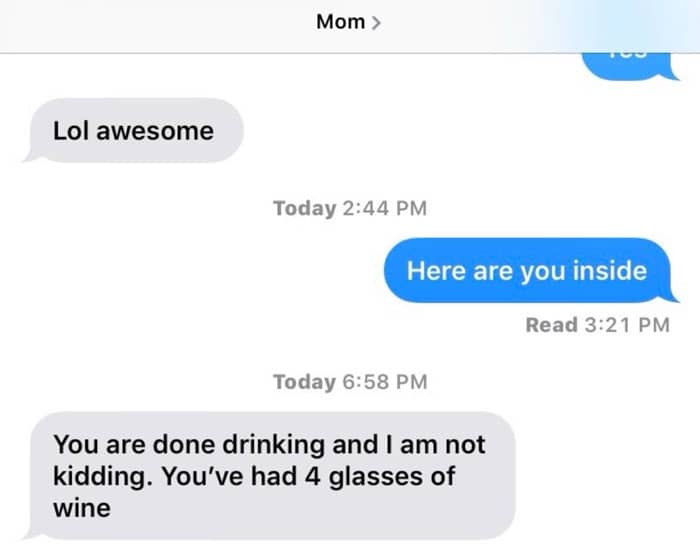This screenshot has width=700, height=556.
Task: Click "6:58 PM" time in lower timestamp
Action: click(384, 381)
